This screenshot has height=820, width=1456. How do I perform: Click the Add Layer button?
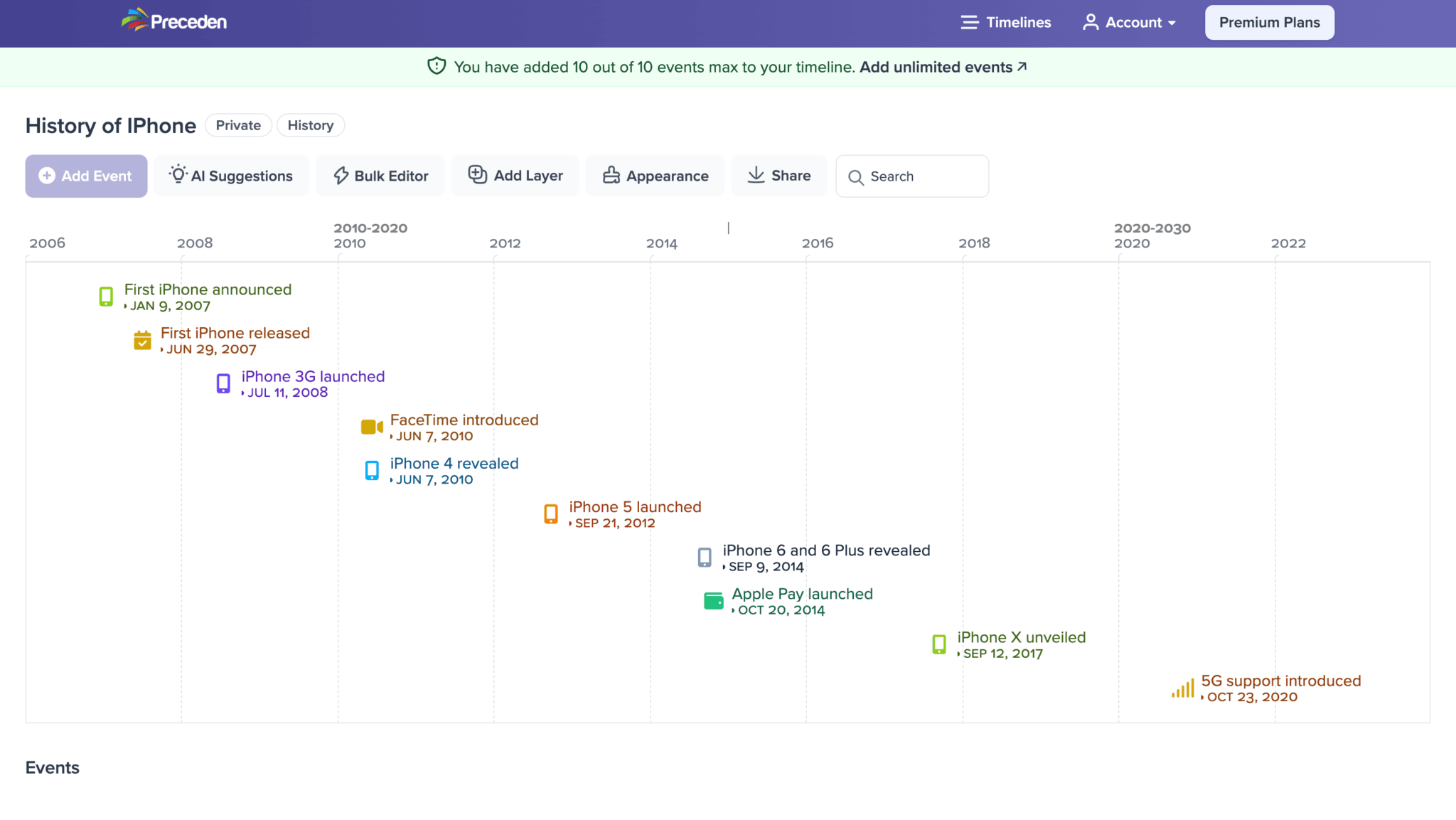coord(515,176)
